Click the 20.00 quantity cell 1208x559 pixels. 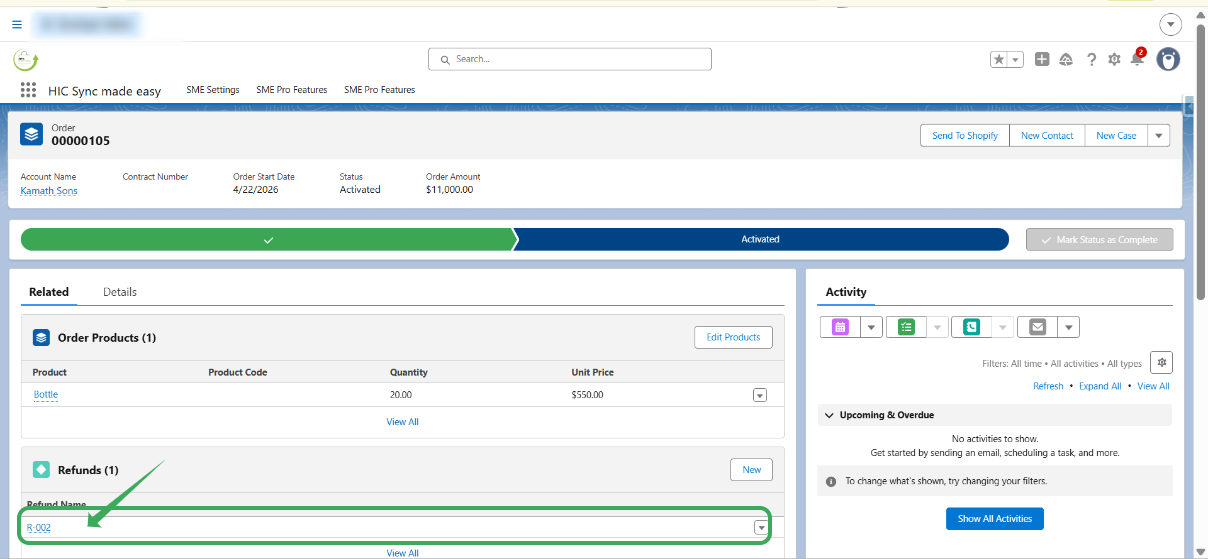401,395
